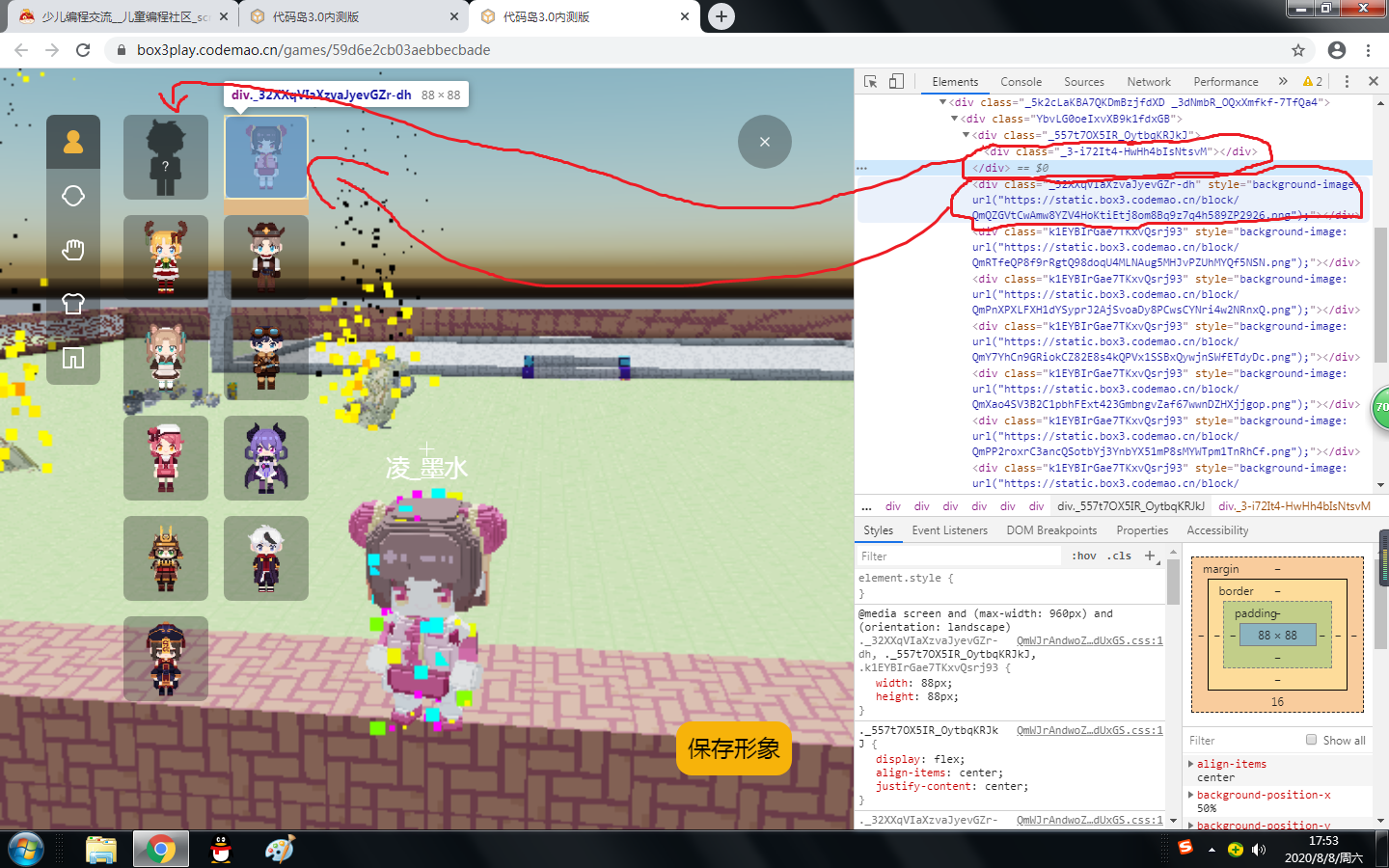The height and width of the screenshot is (868, 1389).
Task: Open the Windows Start menu
Action: (26, 850)
